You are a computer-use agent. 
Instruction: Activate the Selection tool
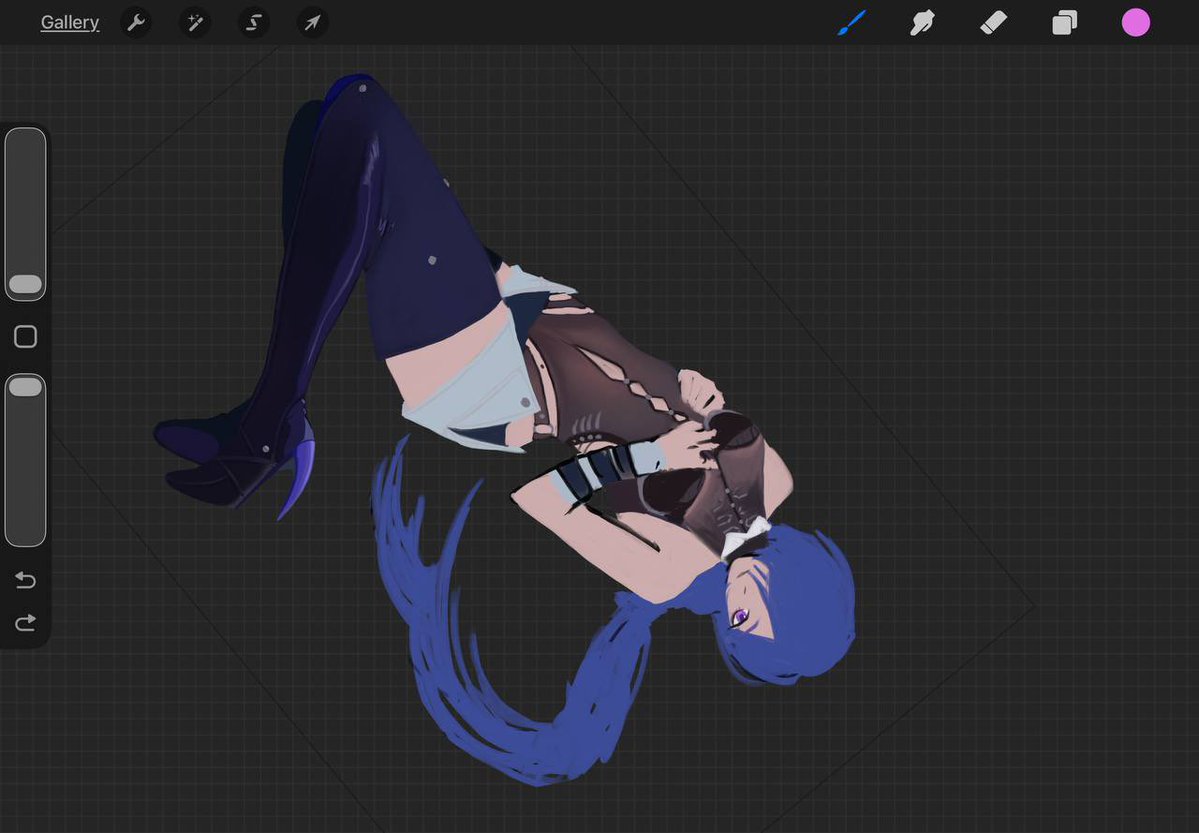point(253,23)
